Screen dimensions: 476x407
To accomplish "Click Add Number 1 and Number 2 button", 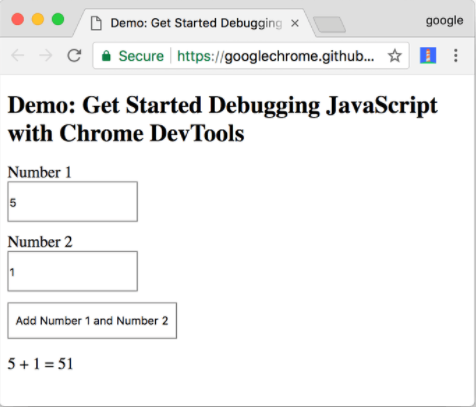I will (x=92, y=321).
